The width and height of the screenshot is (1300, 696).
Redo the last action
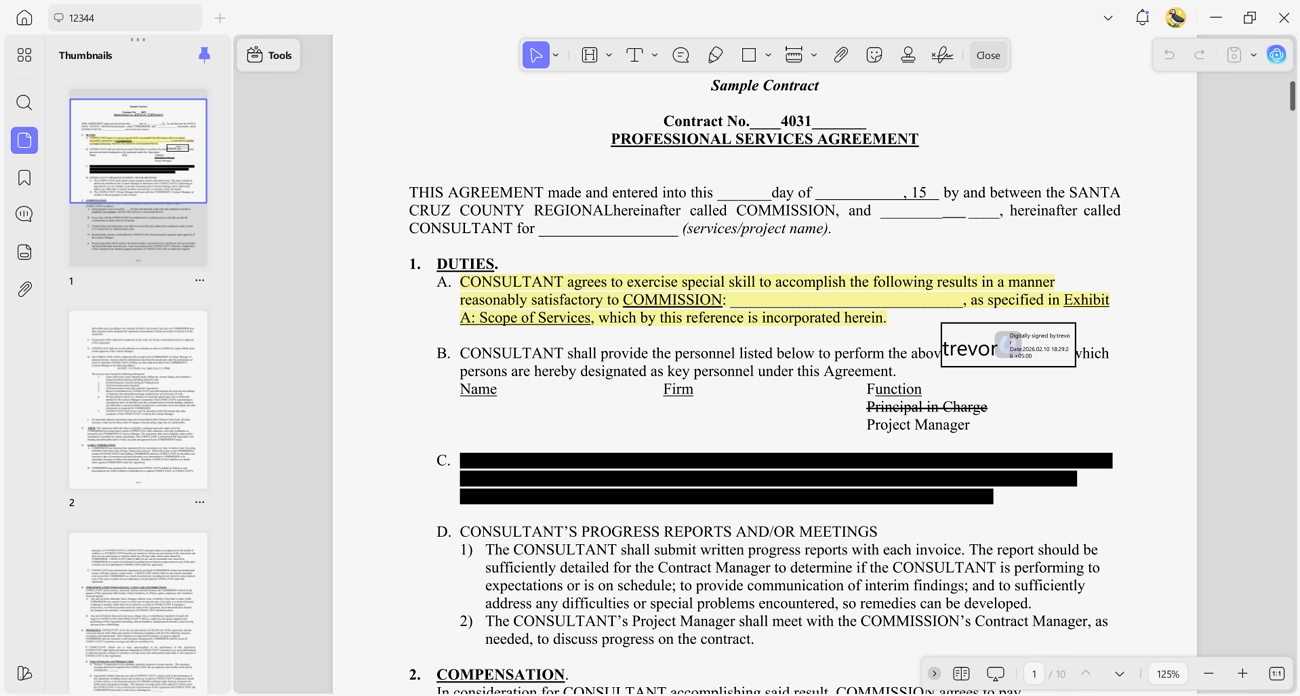(x=1200, y=55)
